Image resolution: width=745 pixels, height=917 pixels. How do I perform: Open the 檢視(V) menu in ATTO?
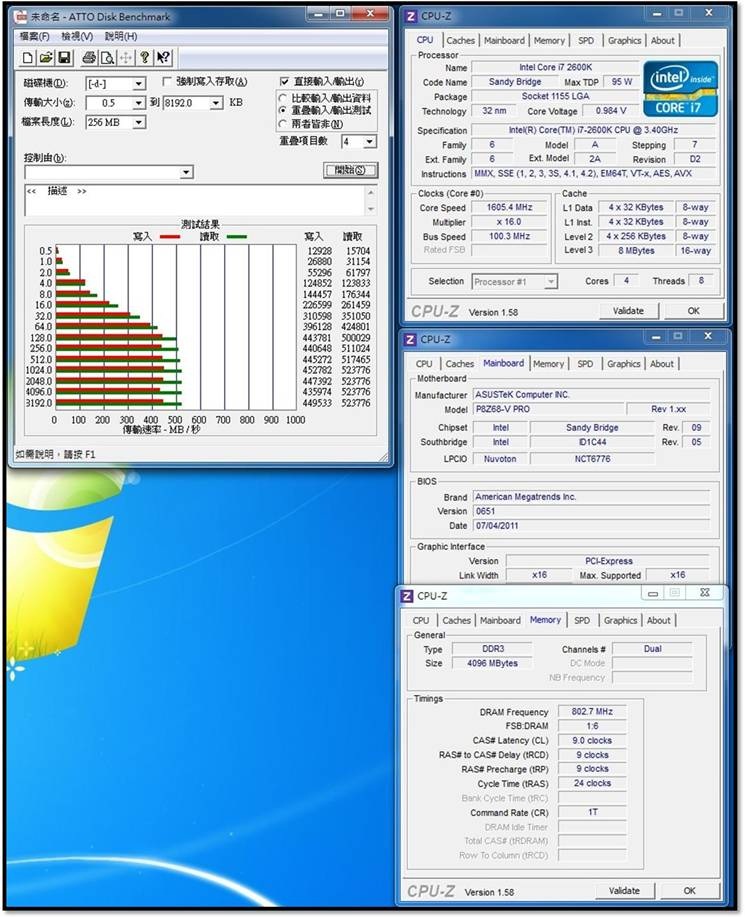click(77, 36)
